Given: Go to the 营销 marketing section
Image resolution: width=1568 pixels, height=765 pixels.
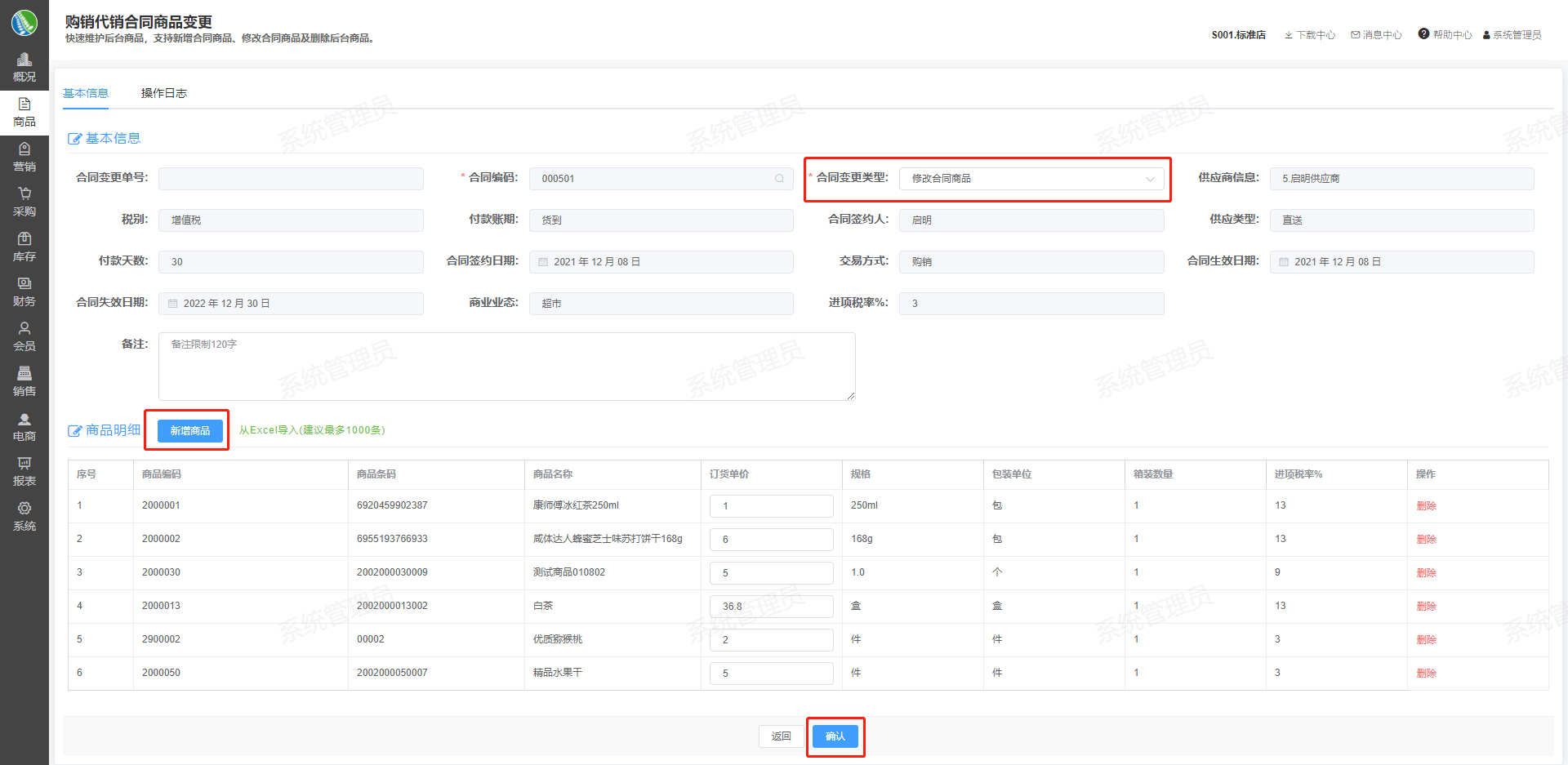Looking at the screenshot, I should click(x=24, y=158).
